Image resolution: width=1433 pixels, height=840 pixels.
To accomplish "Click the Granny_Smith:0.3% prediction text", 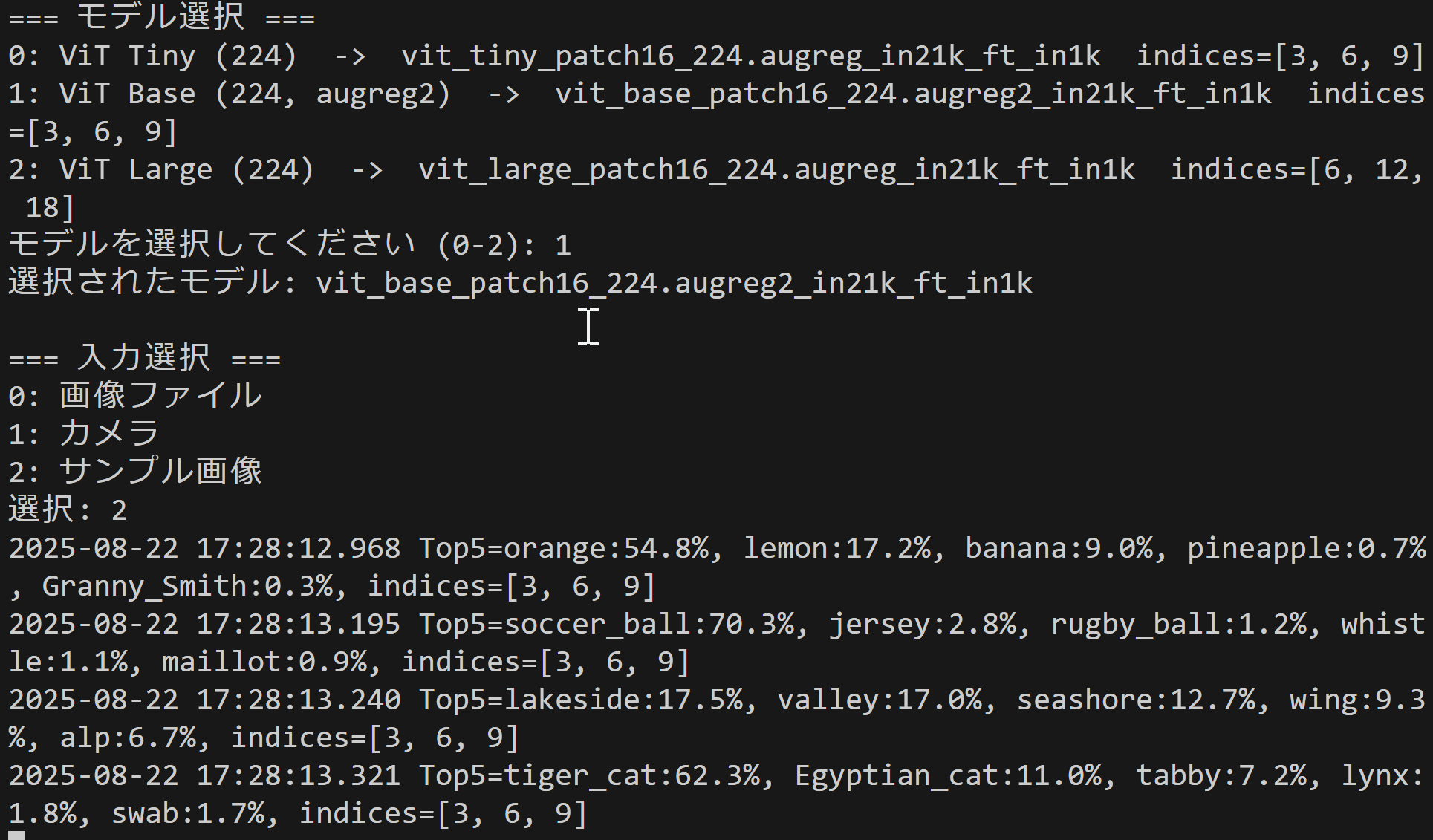I will (186, 586).
